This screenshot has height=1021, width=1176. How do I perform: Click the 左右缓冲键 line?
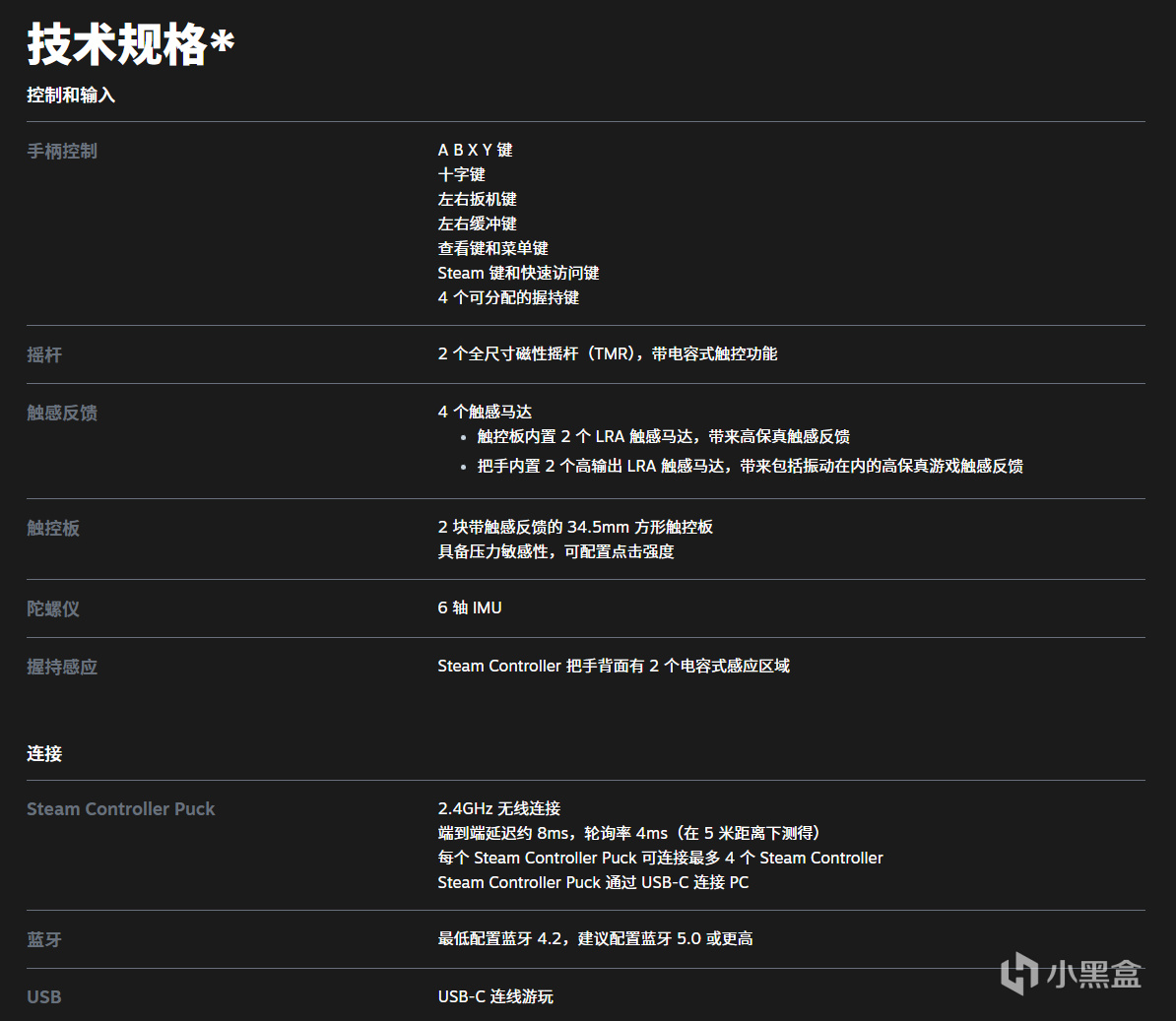pyautogui.click(x=477, y=224)
